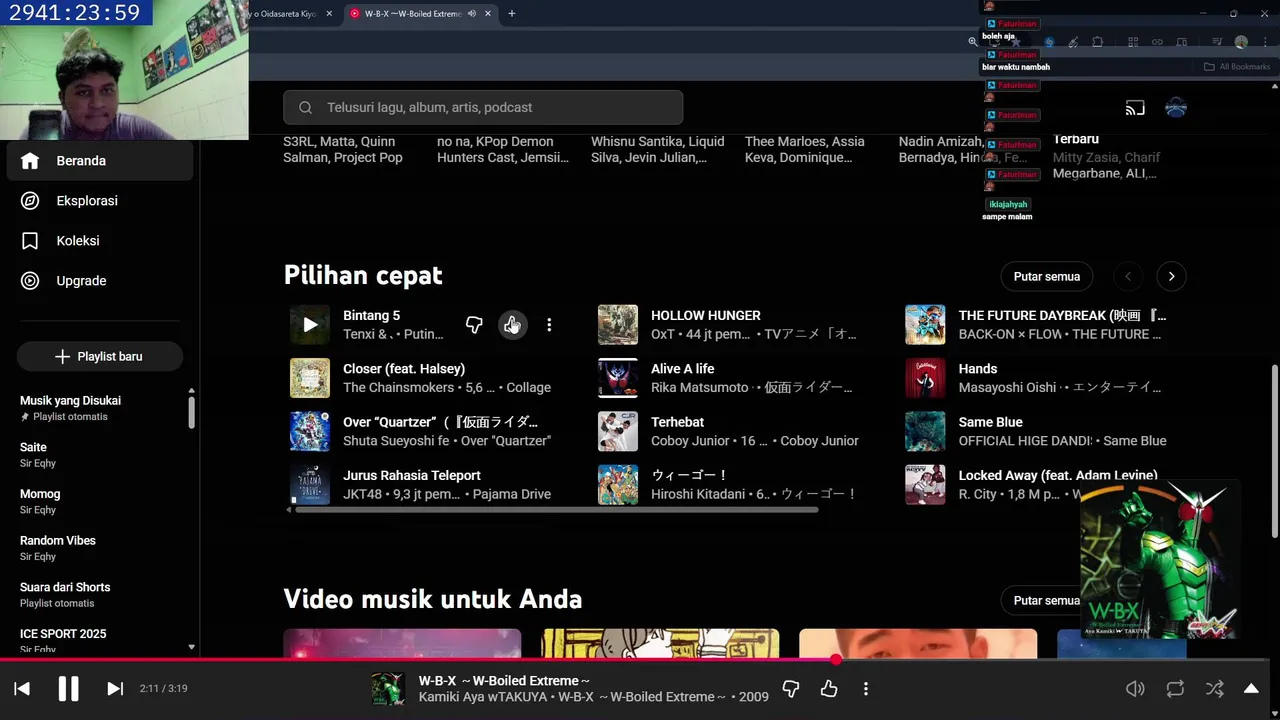The image size is (1280, 720).
Task: Click the cast to device icon
Action: click(x=1135, y=108)
